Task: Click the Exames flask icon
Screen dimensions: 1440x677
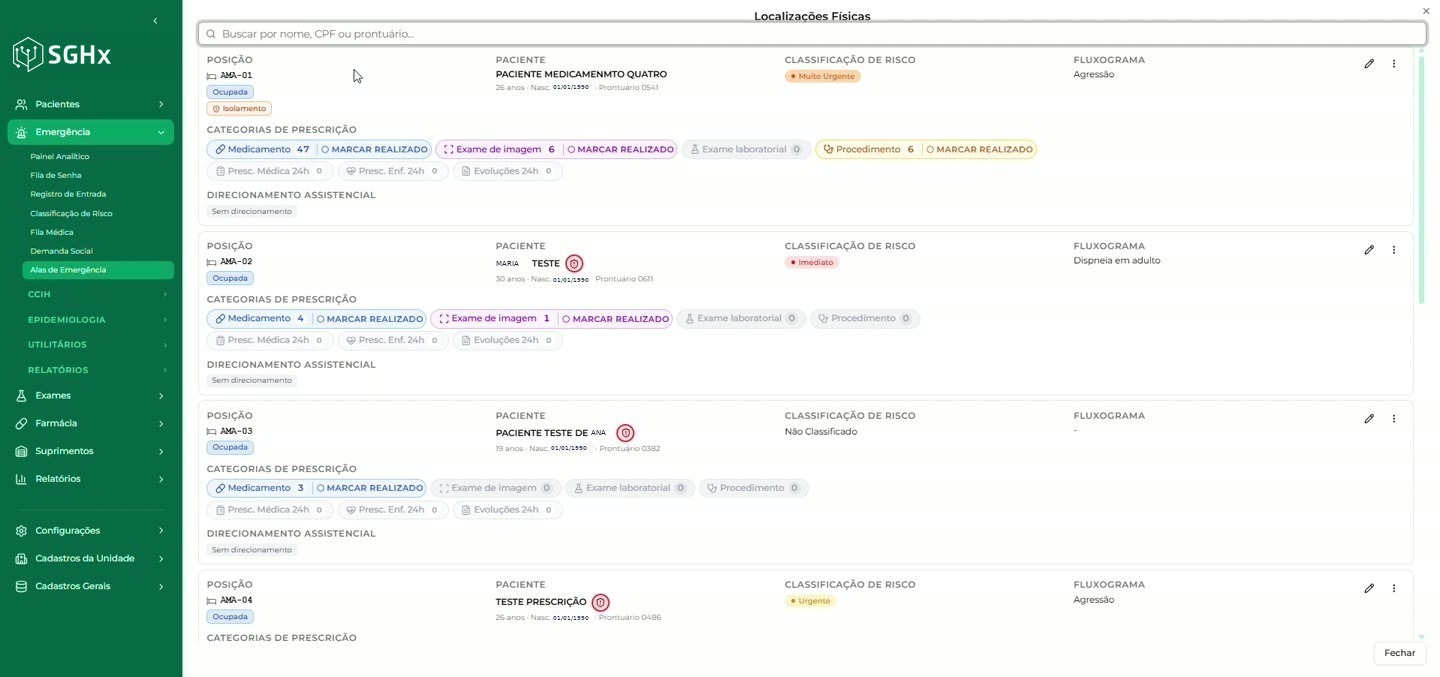Action: [x=21, y=396]
